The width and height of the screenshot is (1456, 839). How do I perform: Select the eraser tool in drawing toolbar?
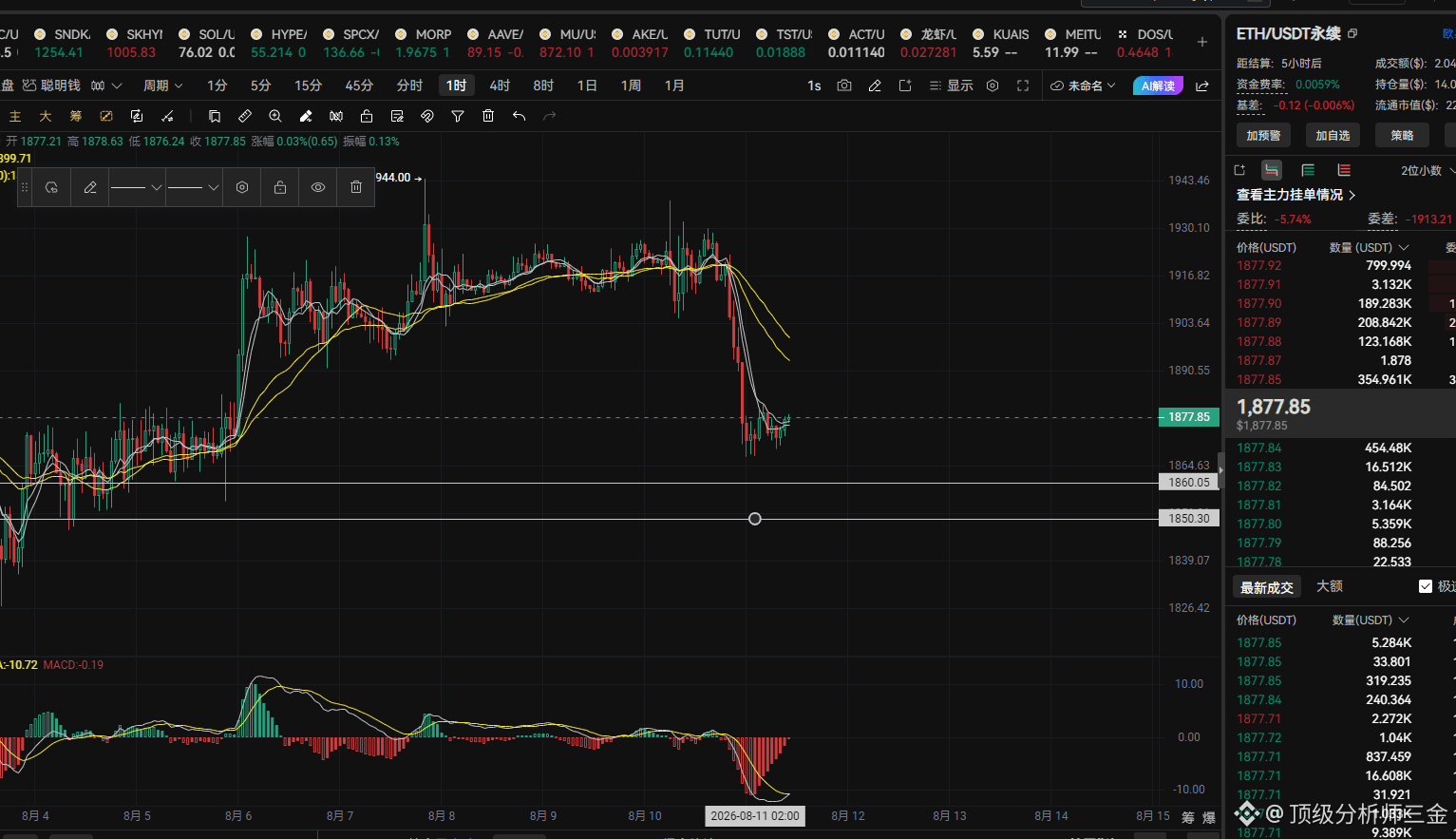tap(306, 116)
